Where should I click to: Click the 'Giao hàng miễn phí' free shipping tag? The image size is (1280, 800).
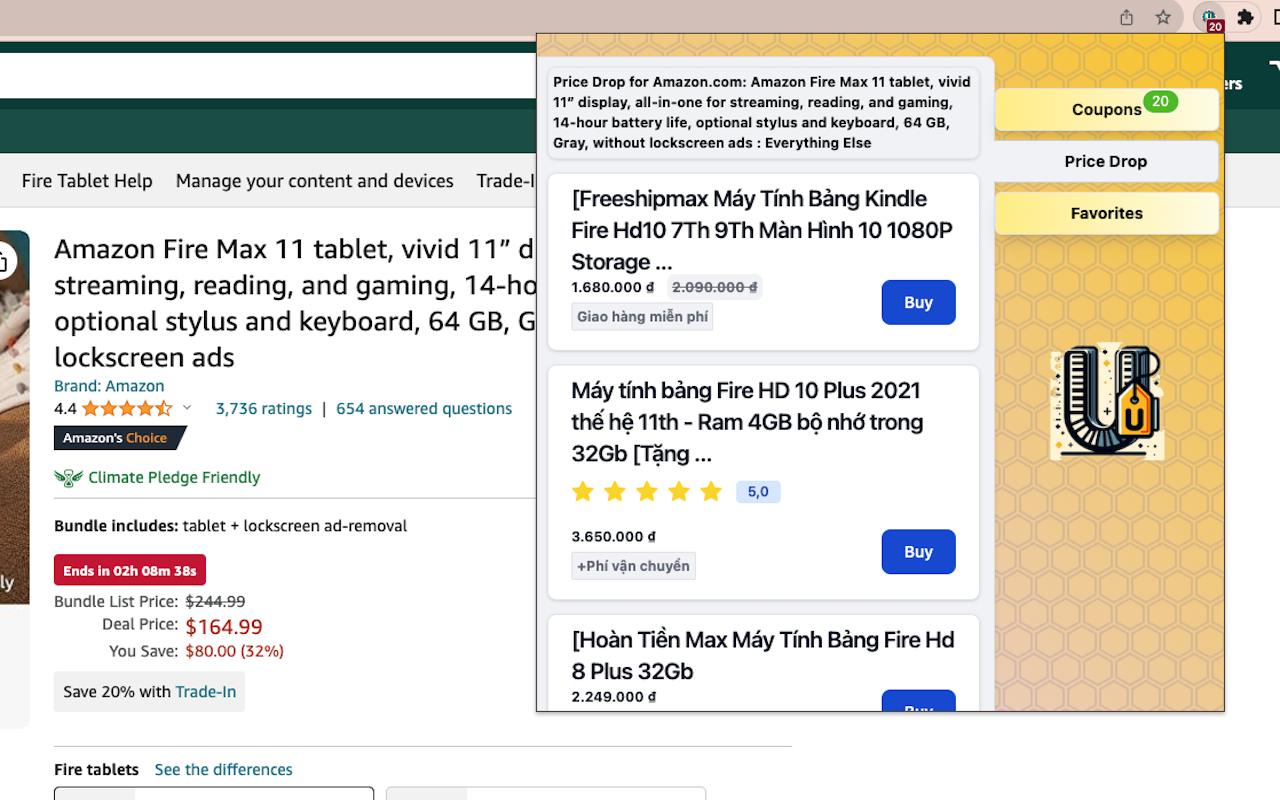[x=642, y=317]
